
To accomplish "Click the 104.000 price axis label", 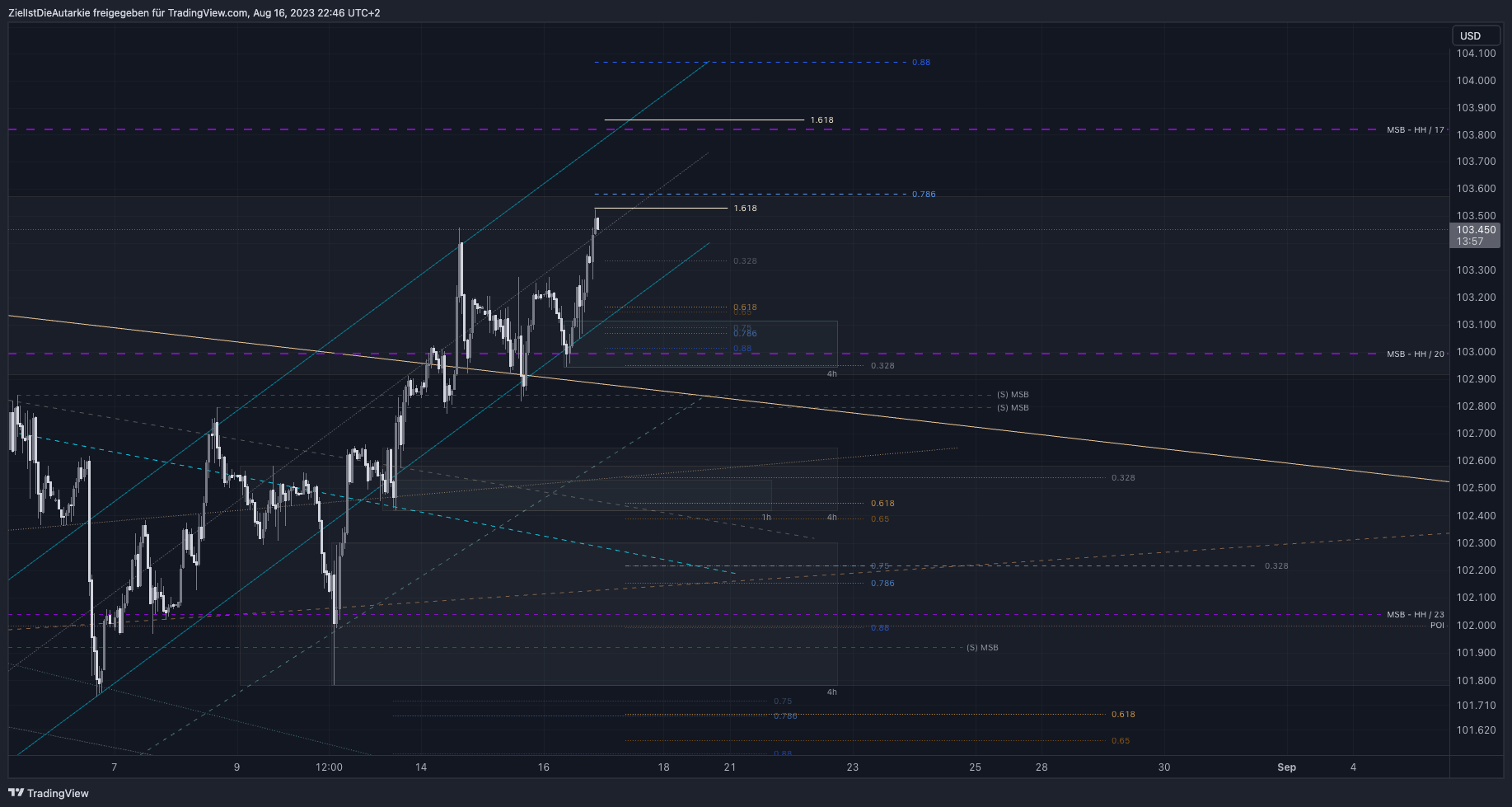I will [x=1476, y=81].
